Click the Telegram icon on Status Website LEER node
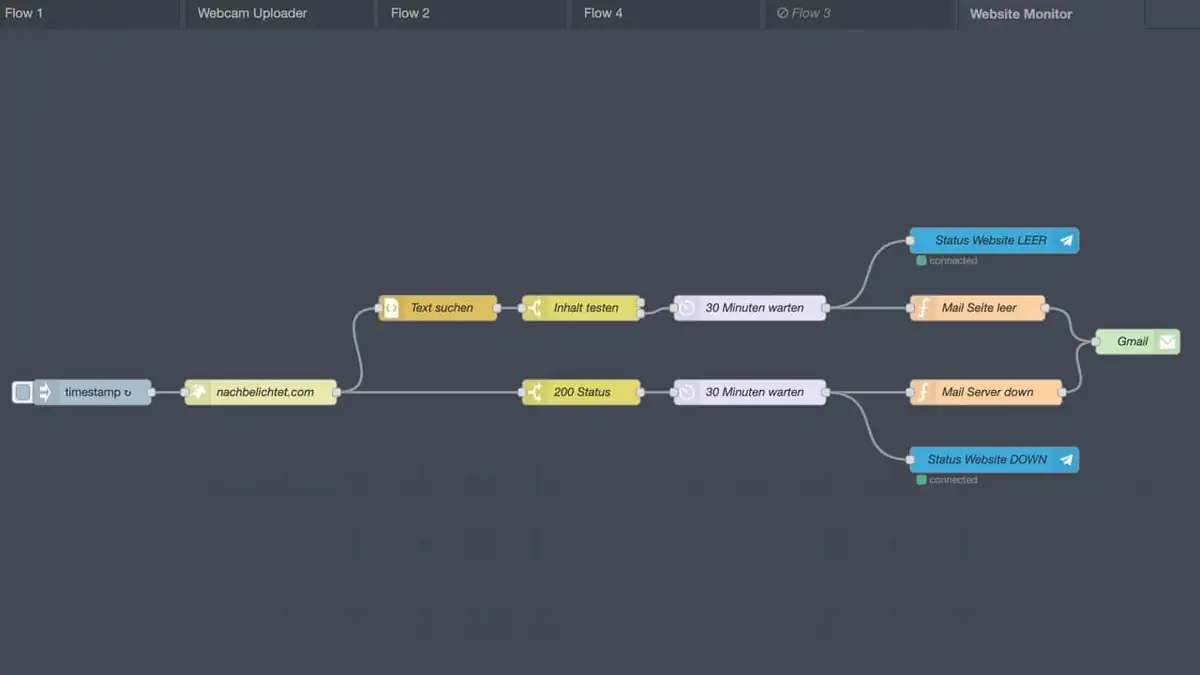Viewport: 1200px width, 675px height. coord(1066,240)
